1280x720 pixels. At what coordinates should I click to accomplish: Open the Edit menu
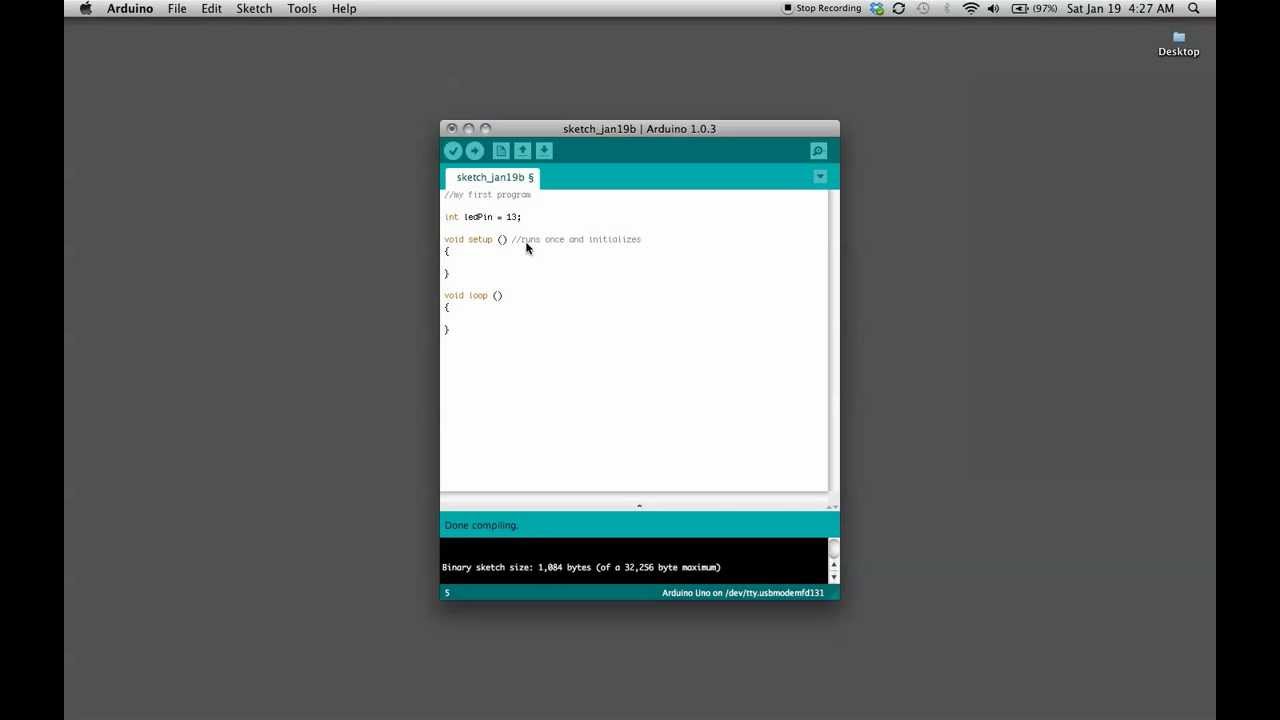[x=211, y=8]
